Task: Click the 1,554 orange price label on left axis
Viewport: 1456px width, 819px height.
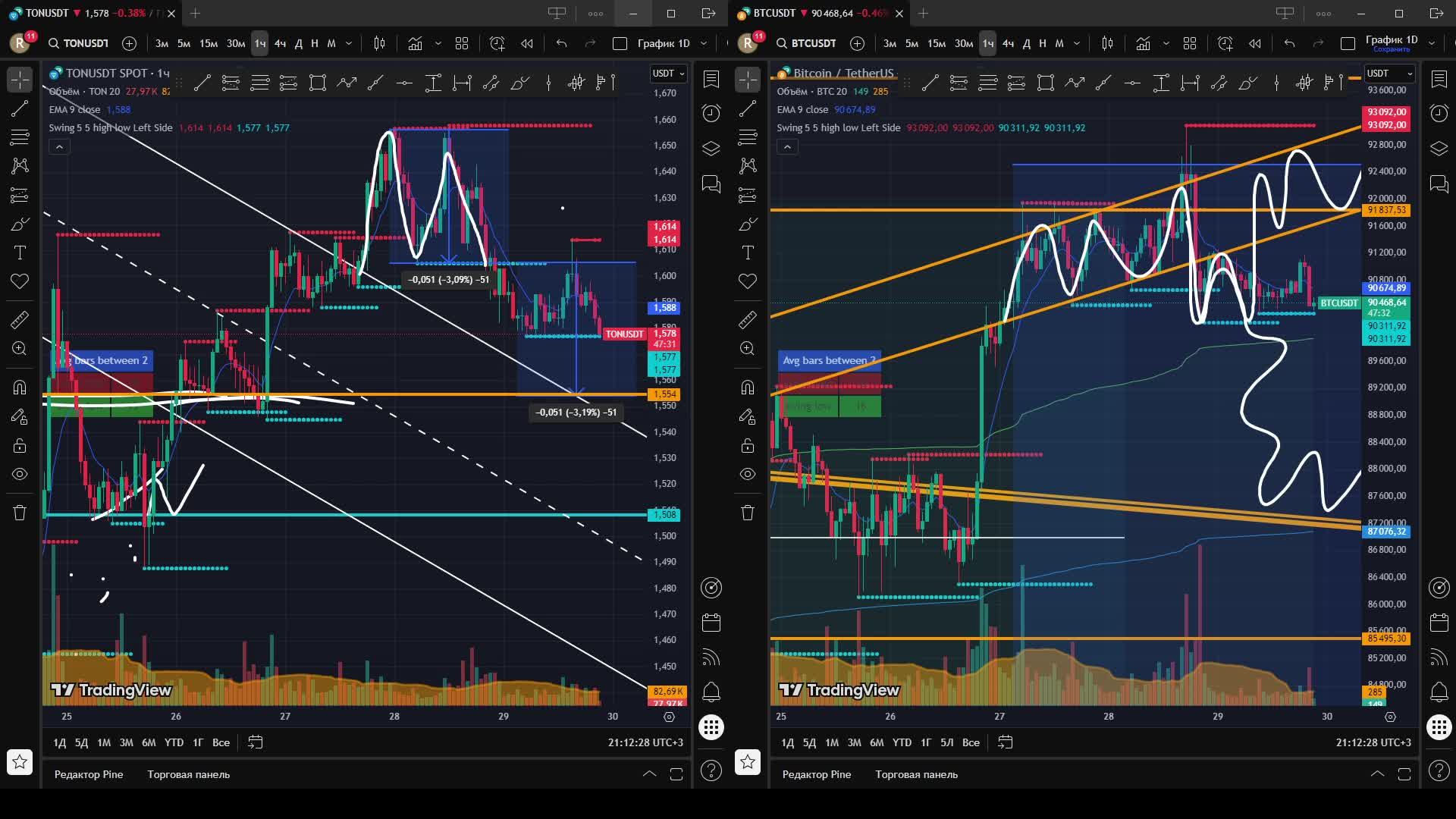Action: pos(664,394)
